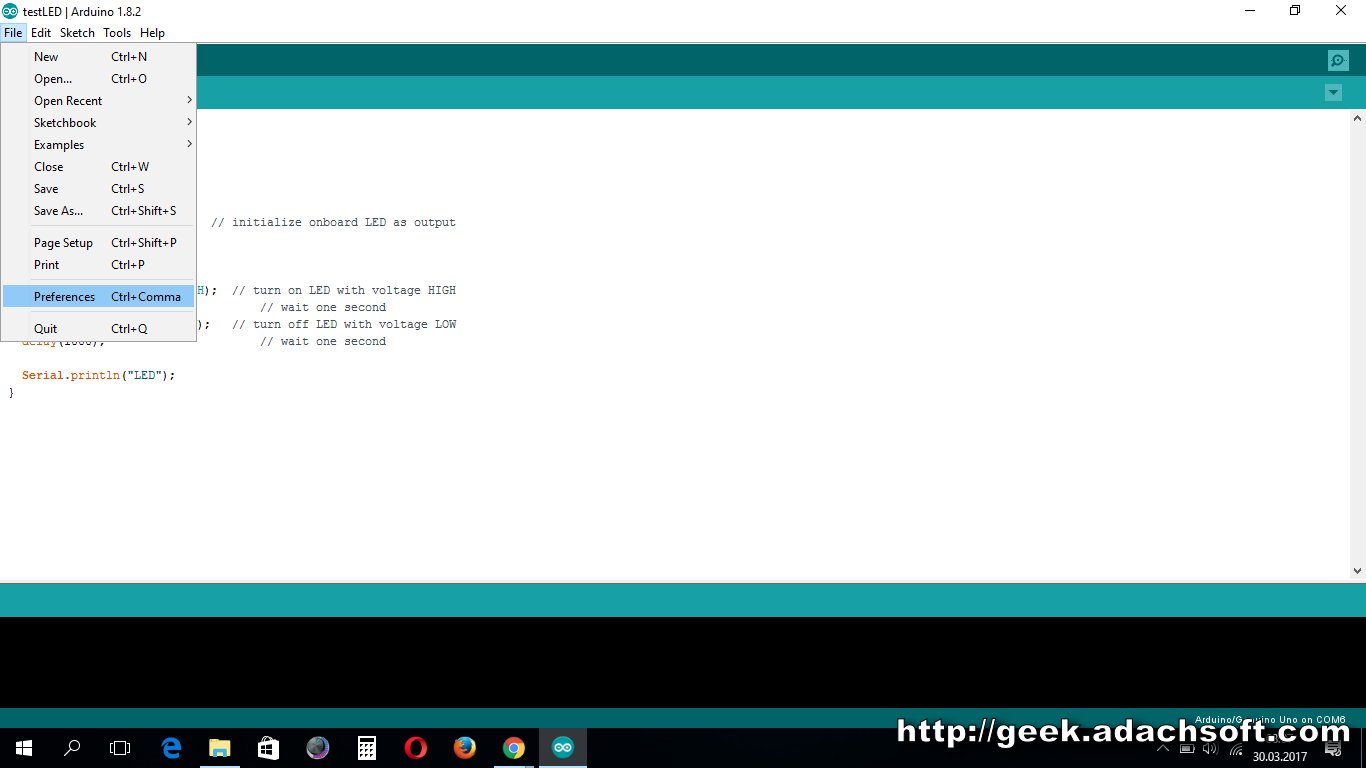Select Save in the File menu
Viewport: 1366px width, 768px height.
click(98, 189)
